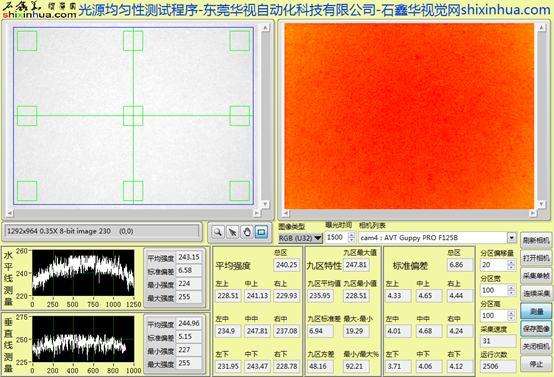Decrement 分区高 with down arrow

click(x=511, y=318)
